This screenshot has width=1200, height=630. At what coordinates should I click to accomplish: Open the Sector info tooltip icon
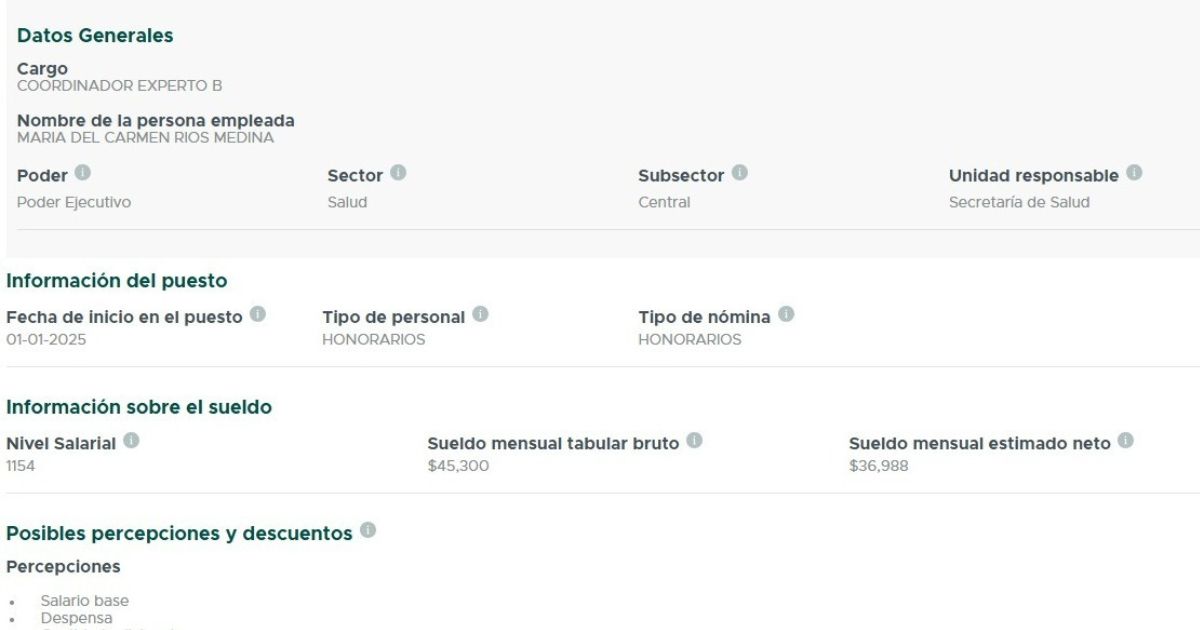pyautogui.click(x=398, y=174)
